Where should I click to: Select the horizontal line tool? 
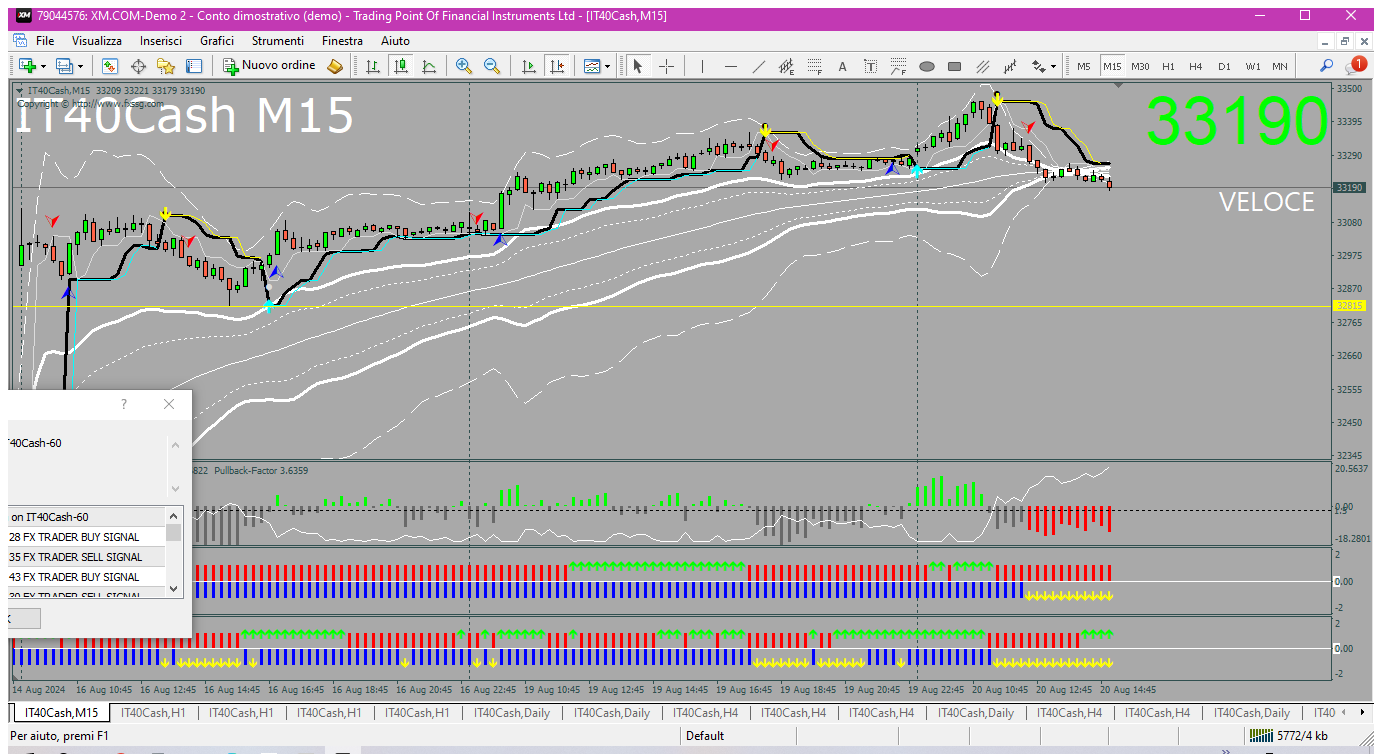731,66
